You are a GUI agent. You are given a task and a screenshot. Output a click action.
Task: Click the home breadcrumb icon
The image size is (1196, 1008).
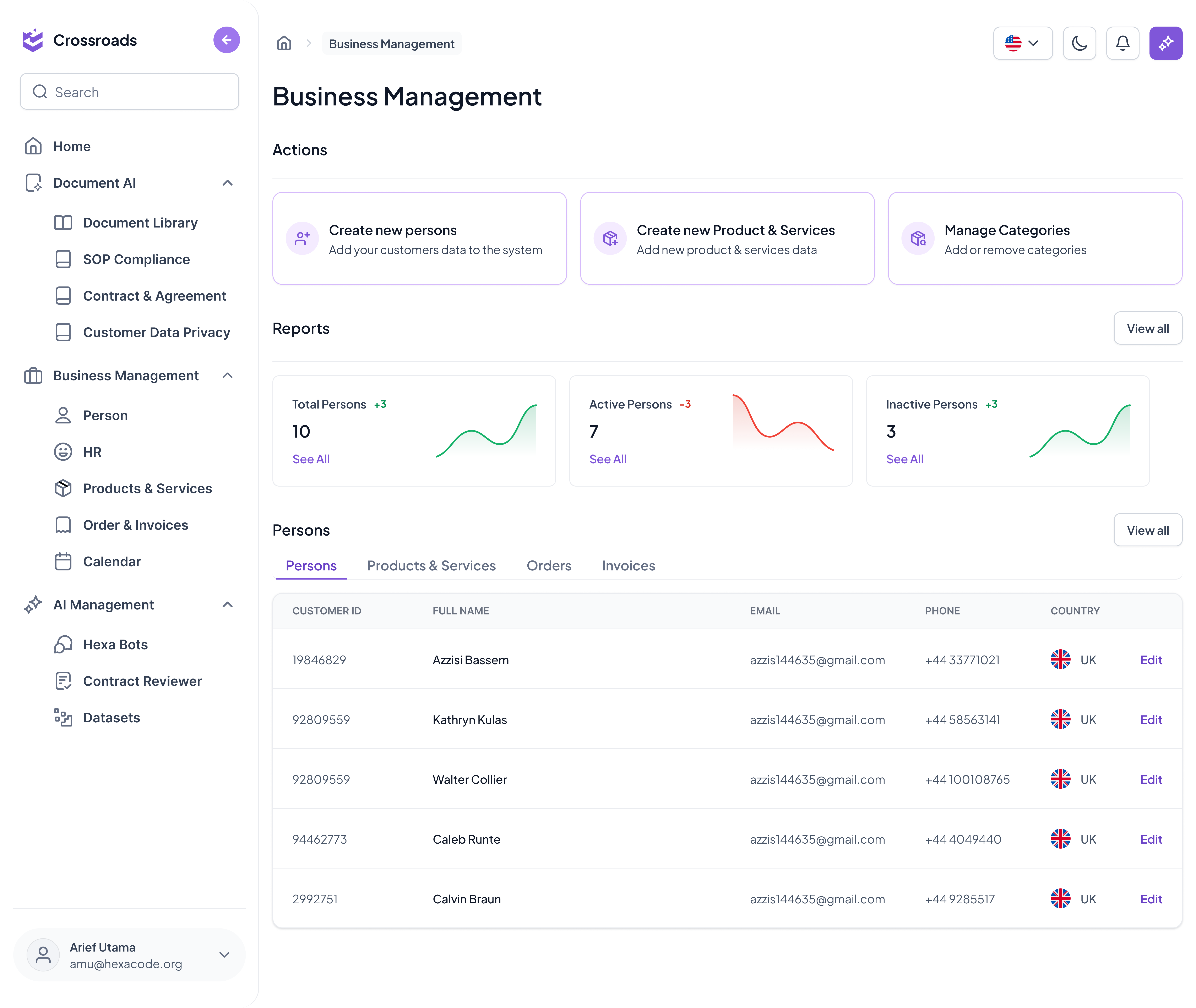pos(284,43)
